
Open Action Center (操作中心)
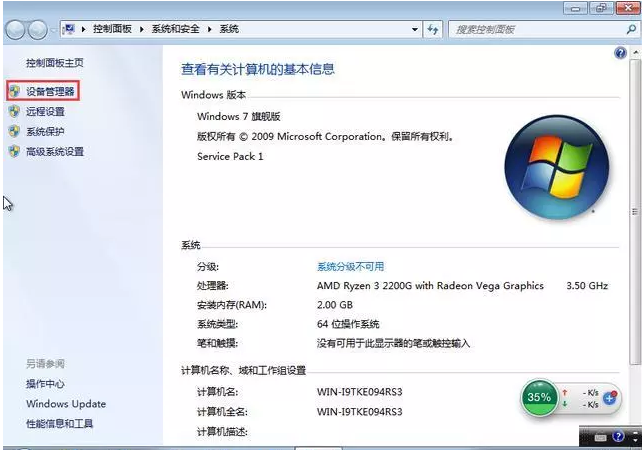pos(45,384)
